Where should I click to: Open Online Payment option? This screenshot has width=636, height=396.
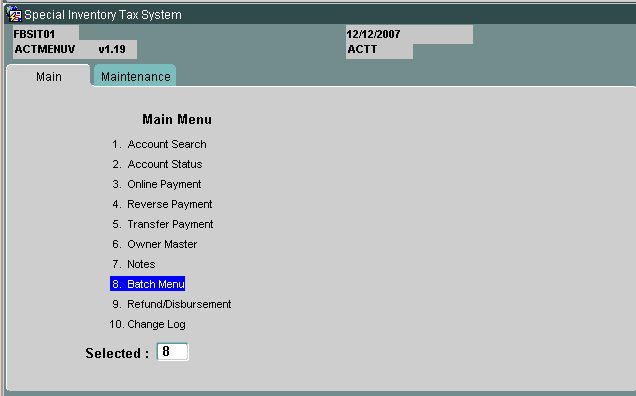[x=157, y=184]
